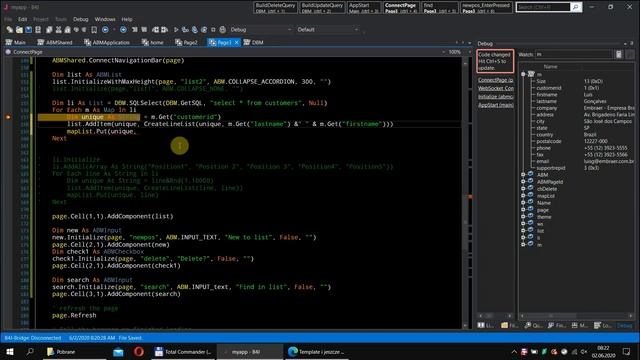
Task: Click the Restart debug toolbar icon
Action: [222, 30]
